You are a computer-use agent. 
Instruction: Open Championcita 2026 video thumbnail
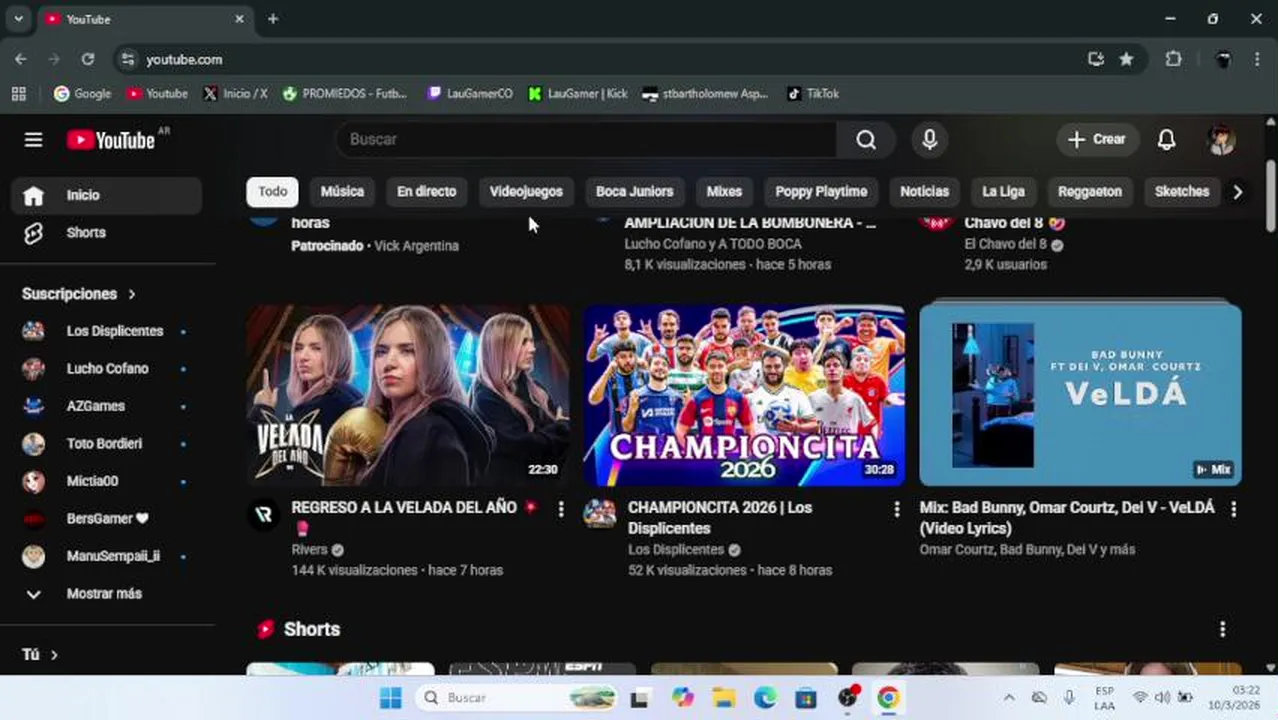click(744, 395)
